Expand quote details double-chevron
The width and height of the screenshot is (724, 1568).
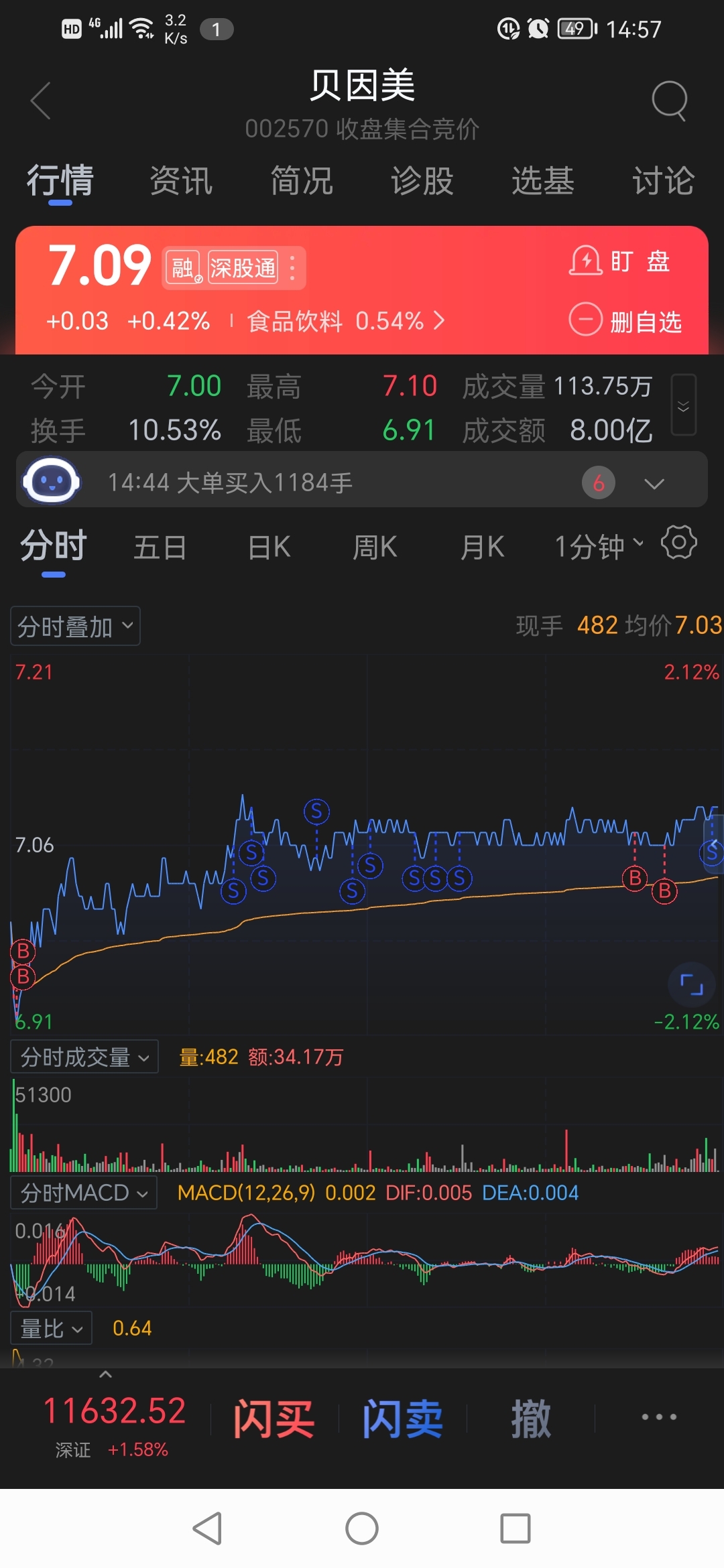(x=683, y=406)
